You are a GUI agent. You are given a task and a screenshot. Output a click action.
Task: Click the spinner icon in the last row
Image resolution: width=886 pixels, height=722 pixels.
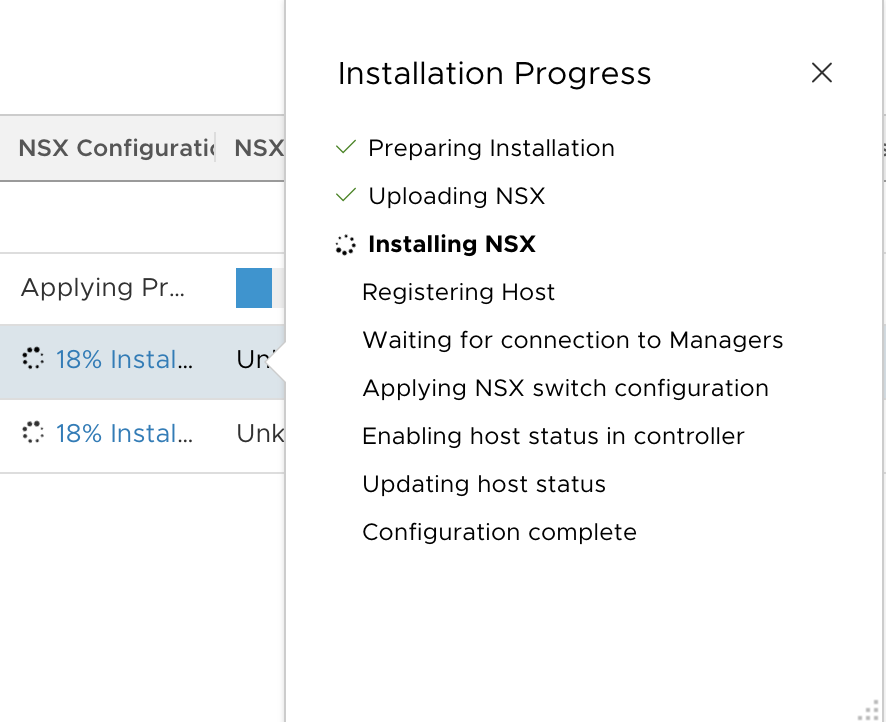tap(33, 433)
